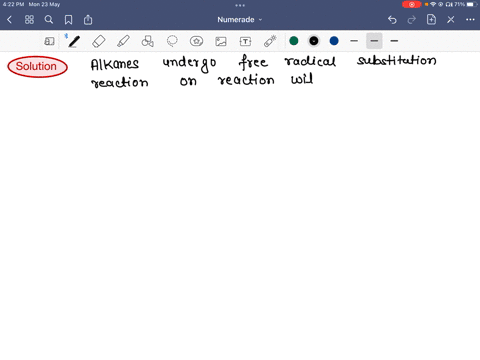Image resolution: width=480 pixels, height=360 pixels.
Task: Tap the handwritten word 'radical'
Action: (310, 61)
